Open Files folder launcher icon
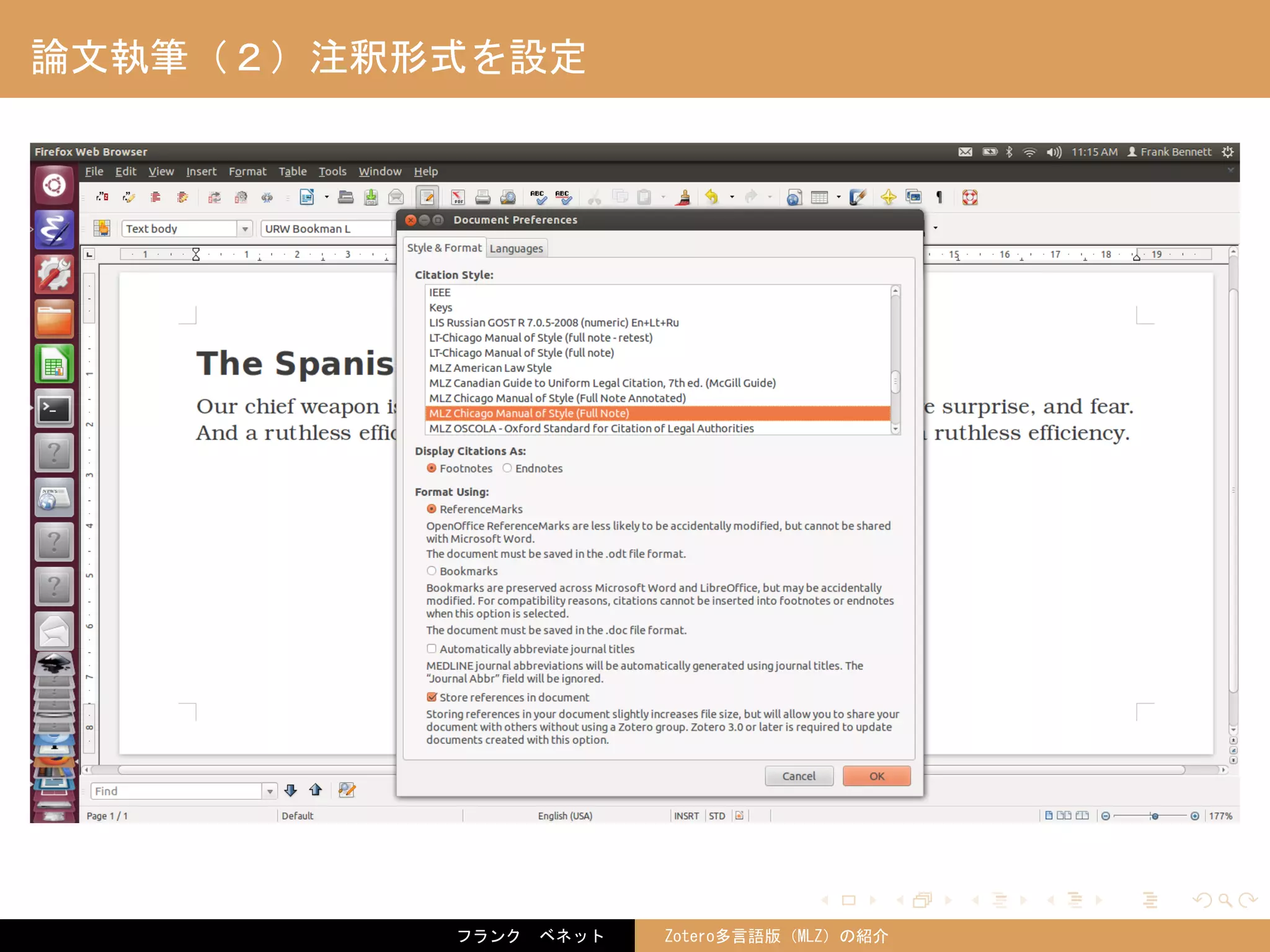Image resolution: width=1270 pixels, height=952 pixels. pyautogui.click(x=54, y=320)
